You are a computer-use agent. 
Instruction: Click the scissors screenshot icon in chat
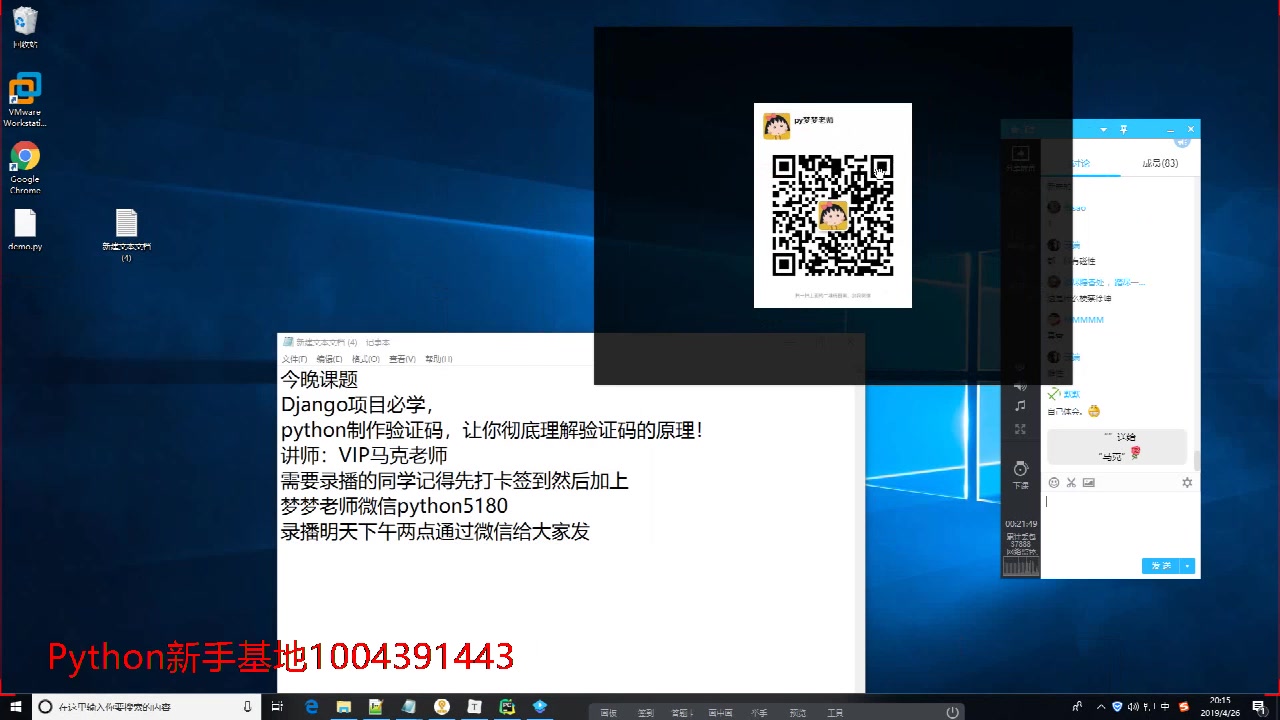coord(1071,483)
